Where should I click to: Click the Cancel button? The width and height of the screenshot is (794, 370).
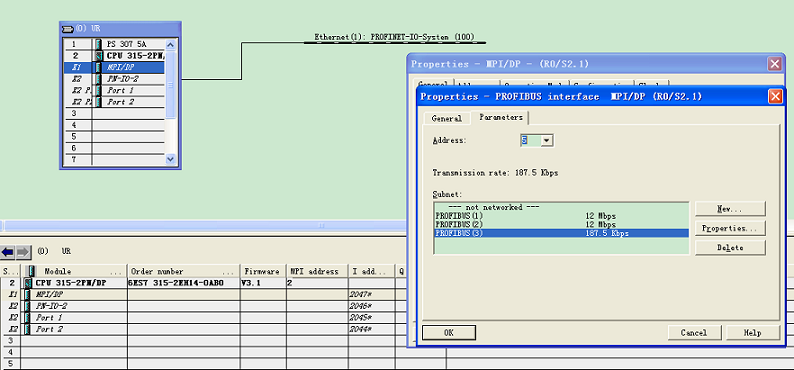694,333
